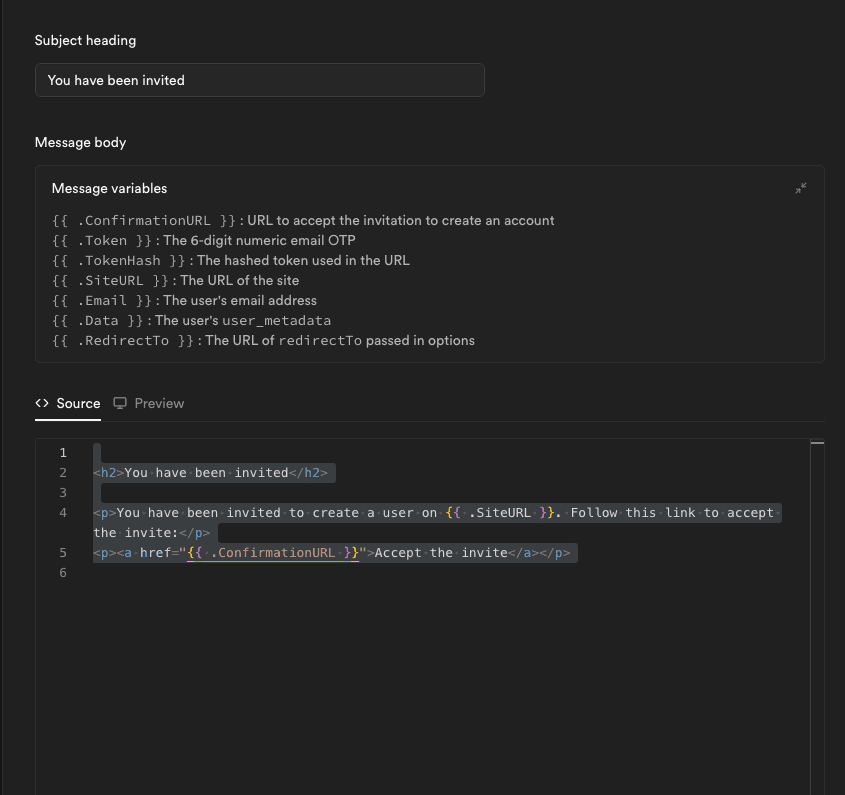Click the .SiteURL placeholder in editor line 4
Screen dimensions: 845x795
[500, 513]
